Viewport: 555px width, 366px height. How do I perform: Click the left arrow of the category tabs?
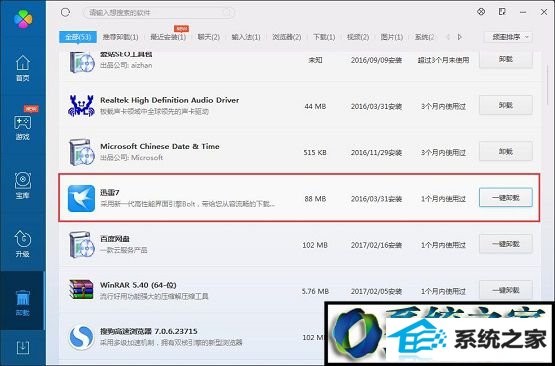coord(448,36)
